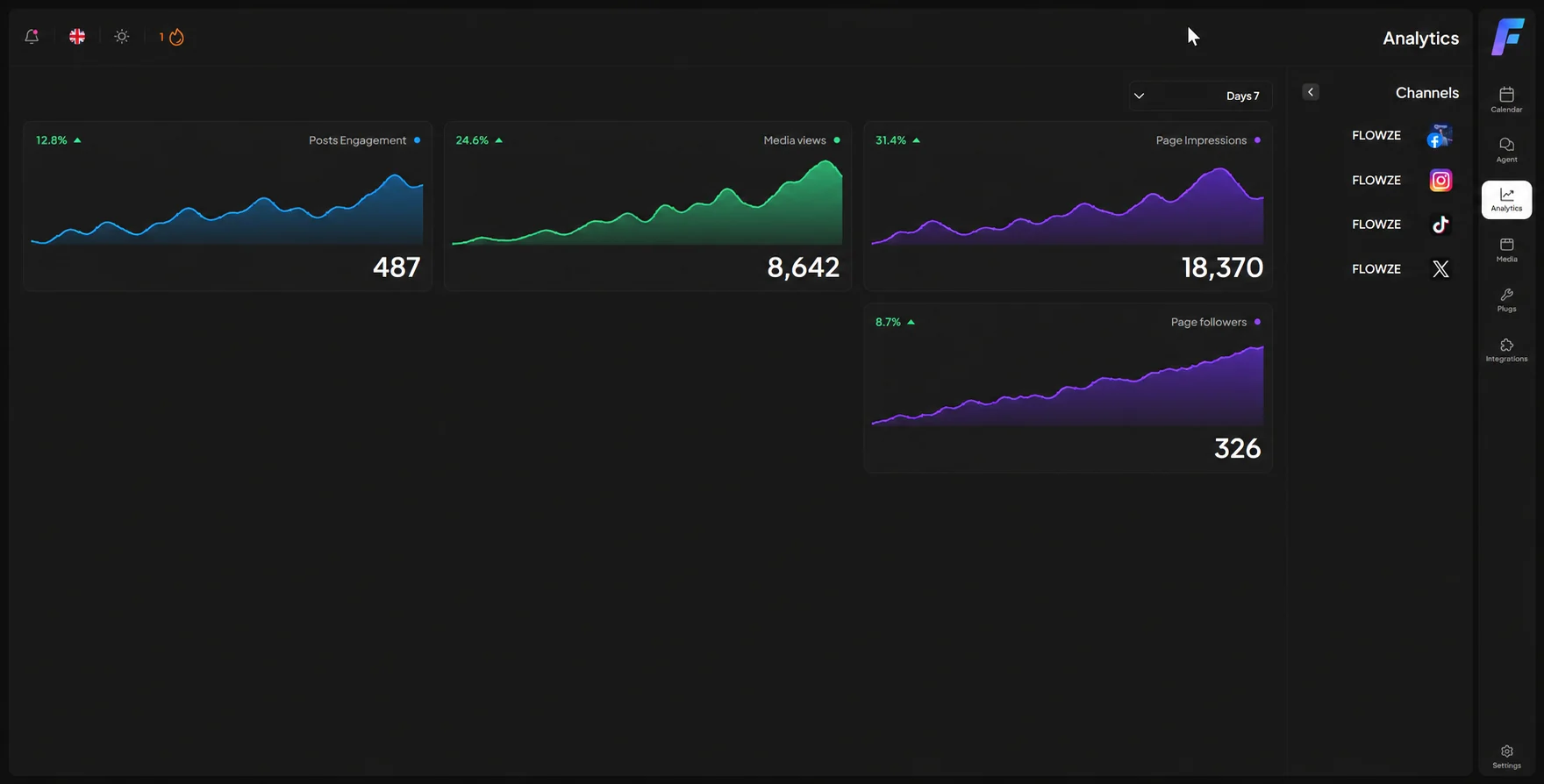Image resolution: width=1544 pixels, height=784 pixels.
Task: Select the FLOWZE TikTok channel icon
Action: point(1440,225)
